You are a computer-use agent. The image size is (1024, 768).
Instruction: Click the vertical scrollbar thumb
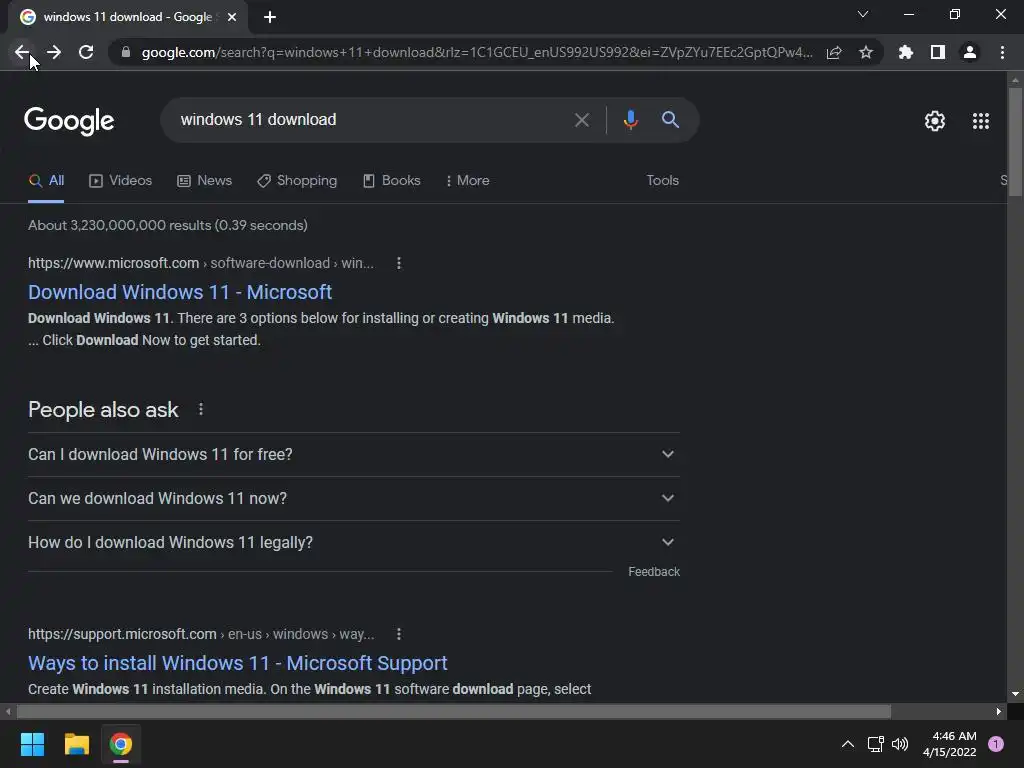click(1015, 142)
